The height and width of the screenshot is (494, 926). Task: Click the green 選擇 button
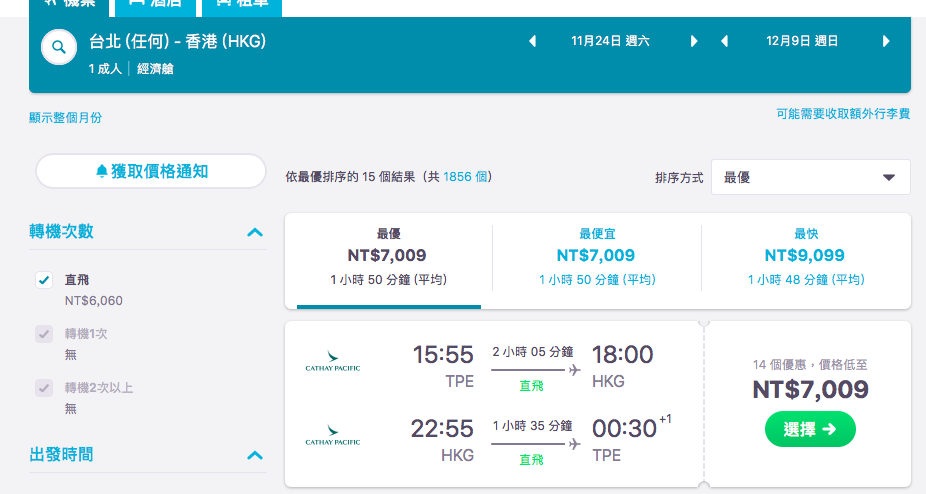810,429
